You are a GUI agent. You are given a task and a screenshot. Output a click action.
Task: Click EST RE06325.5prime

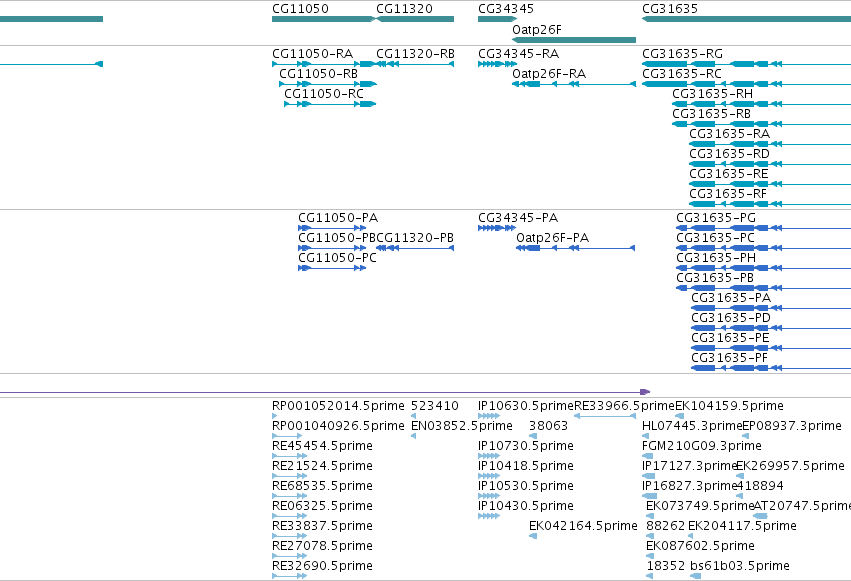[322, 507]
